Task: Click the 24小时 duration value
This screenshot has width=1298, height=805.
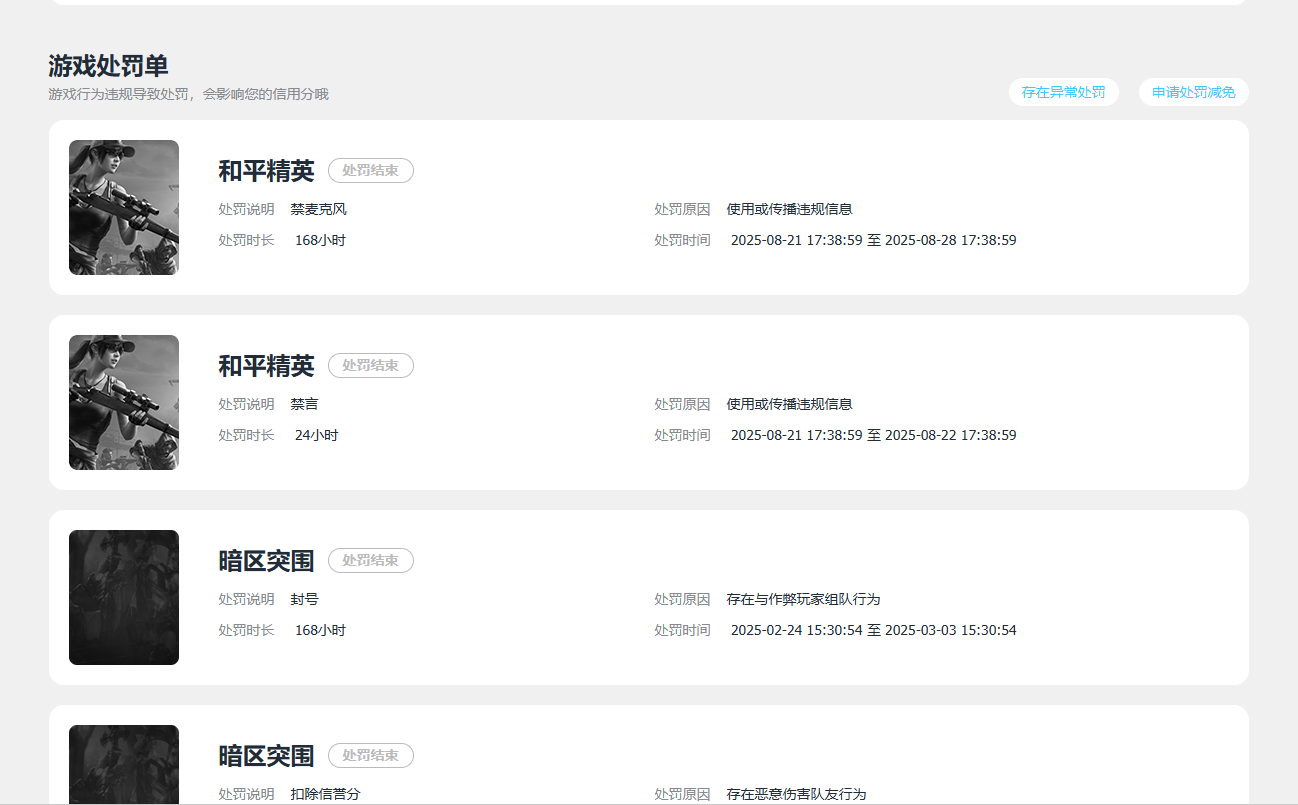Action: coord(317,435)
